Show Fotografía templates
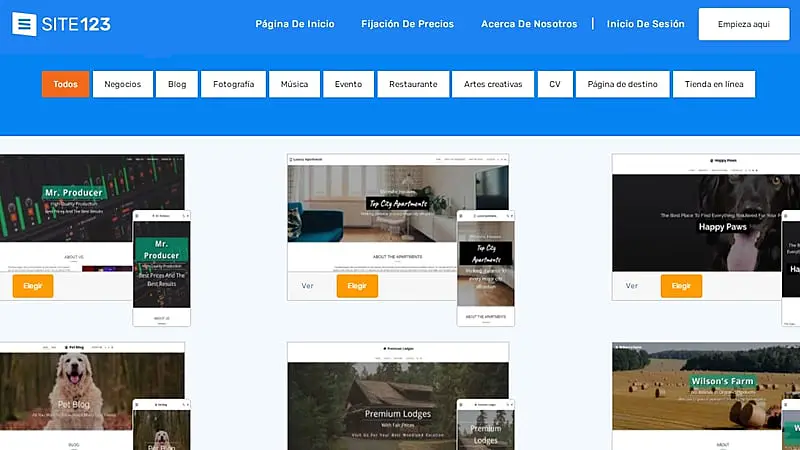This screenshot has width=800, height=450. 233,84
